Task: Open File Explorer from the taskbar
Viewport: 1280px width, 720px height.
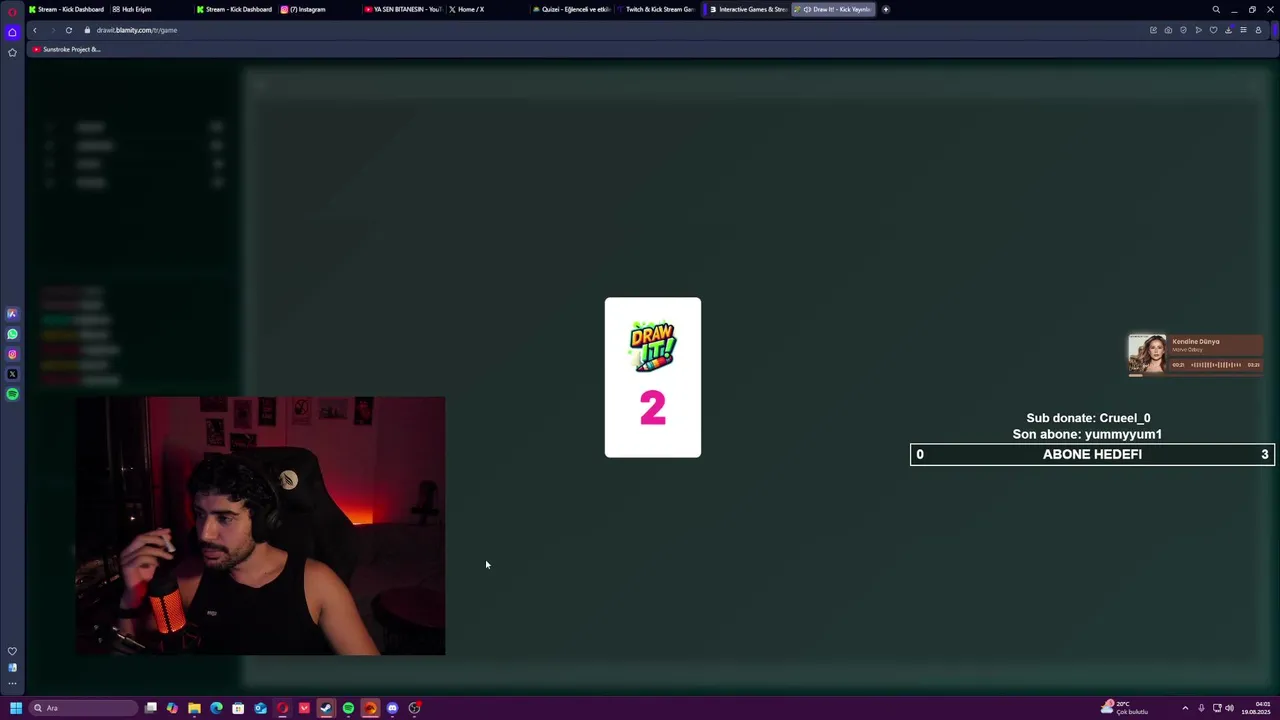Action: point(194,708)
